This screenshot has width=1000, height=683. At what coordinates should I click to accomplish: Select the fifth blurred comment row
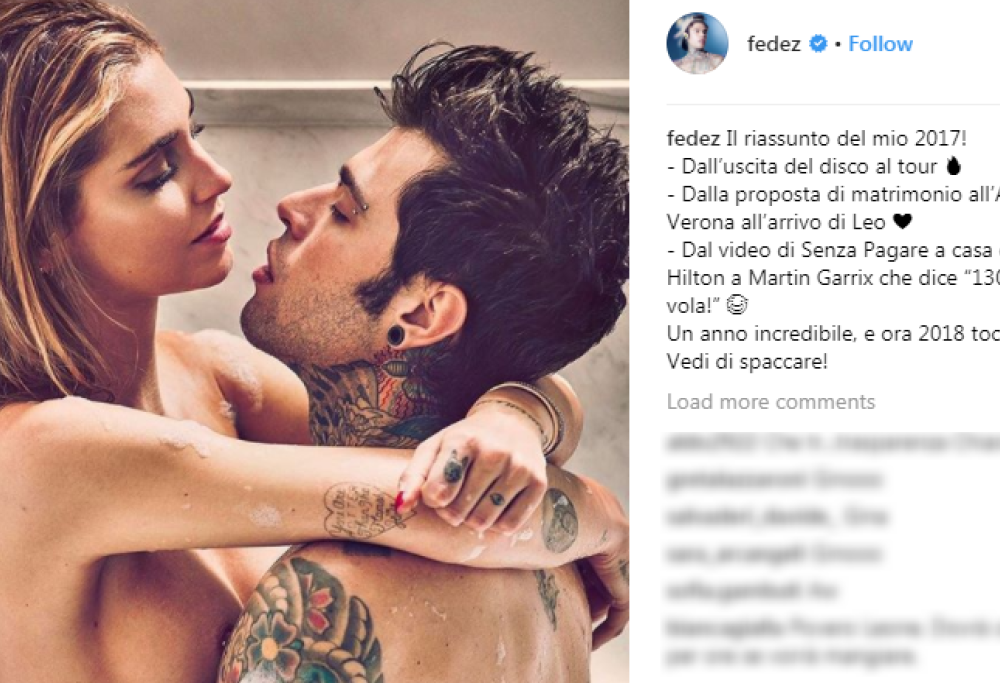pyautogui.click(x=751, y=591)
